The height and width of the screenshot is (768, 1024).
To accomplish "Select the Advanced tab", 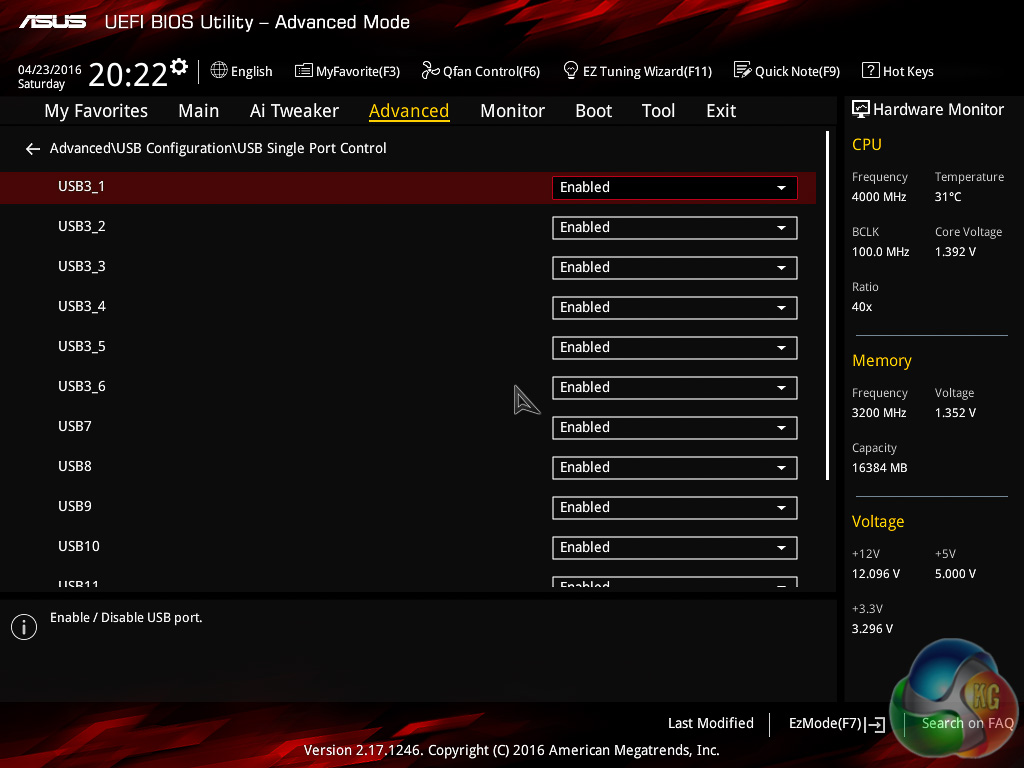I will click(409, 111).
